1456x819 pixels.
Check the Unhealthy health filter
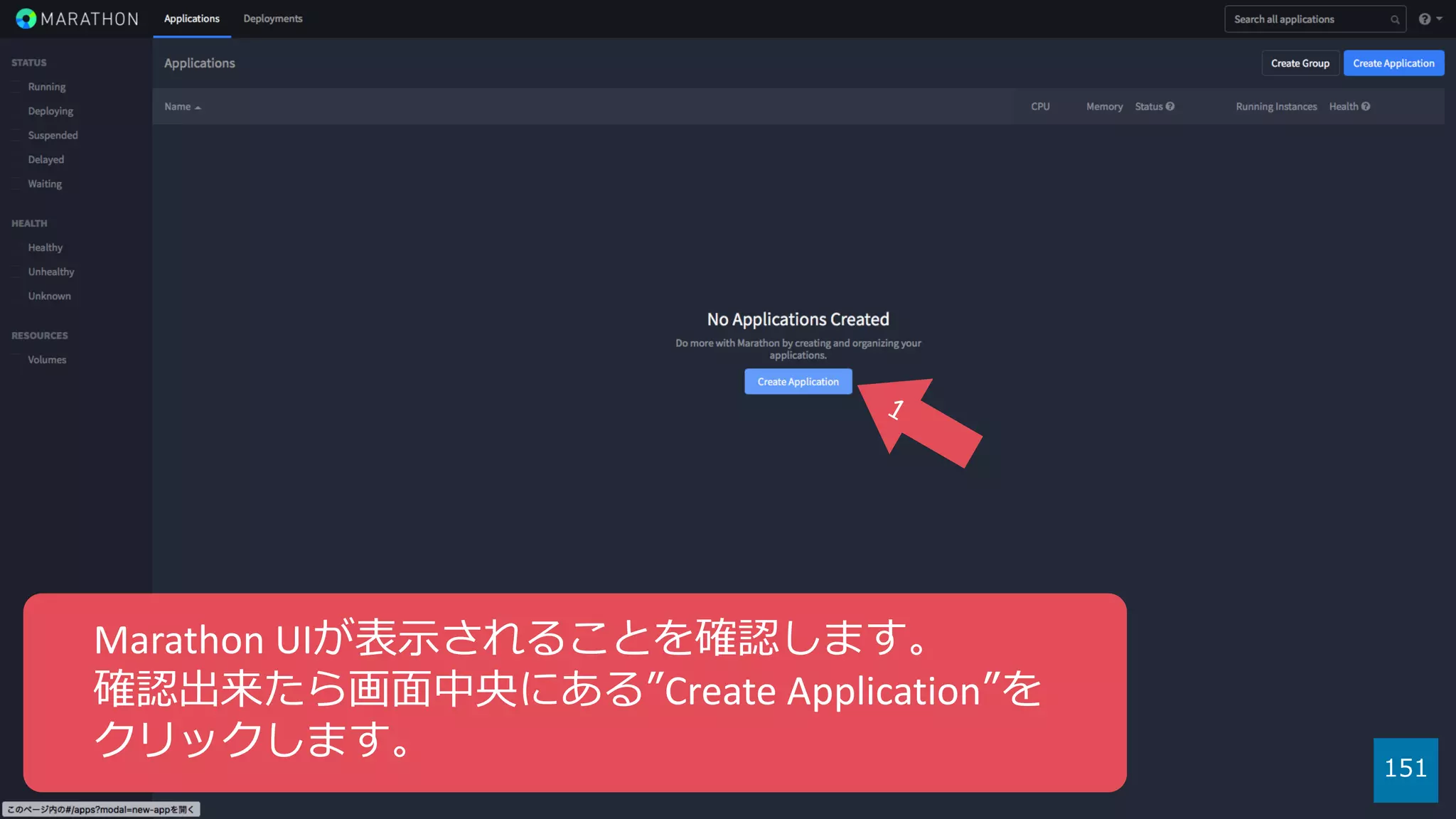[x=16, y=272]
